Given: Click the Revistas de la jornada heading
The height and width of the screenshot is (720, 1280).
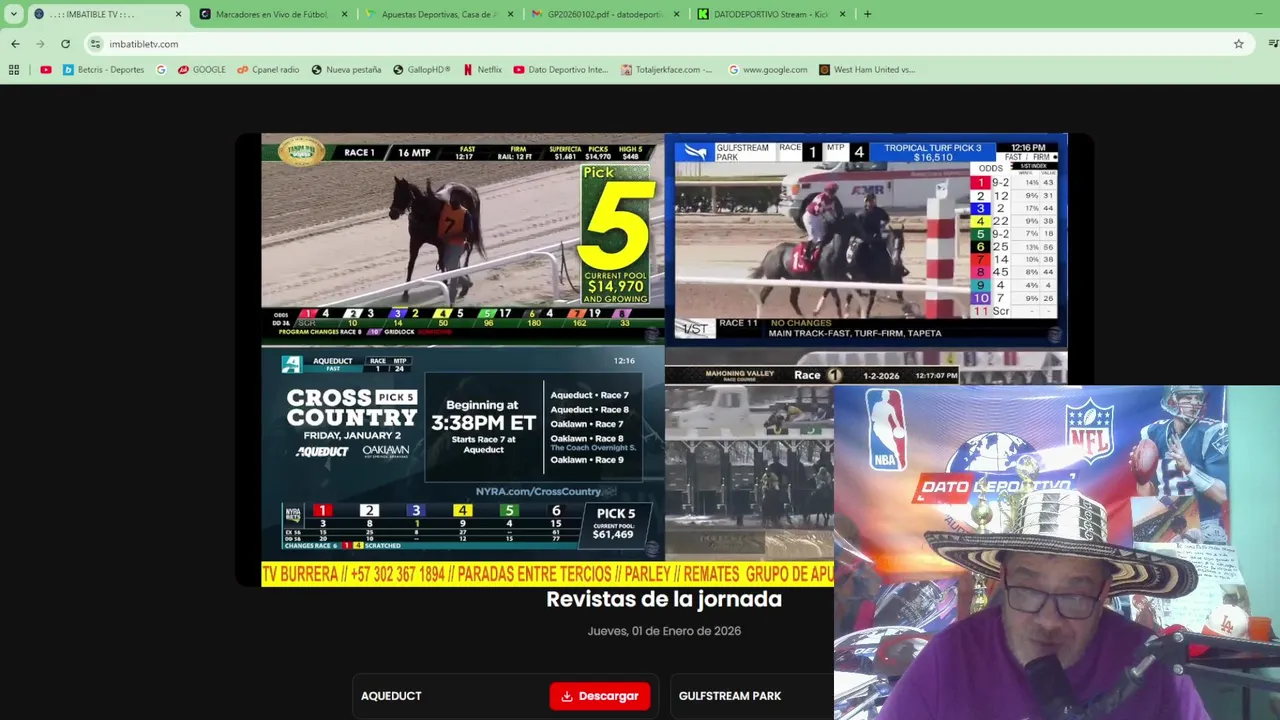Looking at the screenshot, I should (664, 599).
